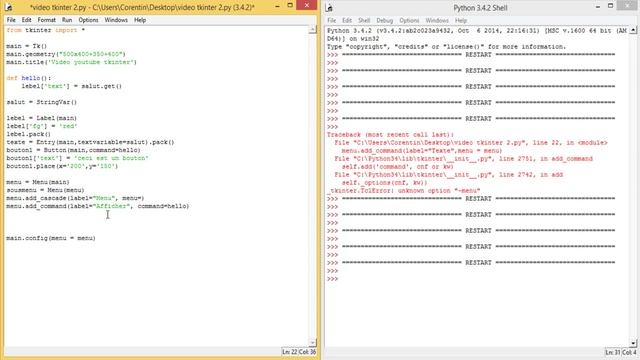Open the File menu in Python Shell
Screen dimensions: 640x360
pyautogui.click(x=331, y=20)
